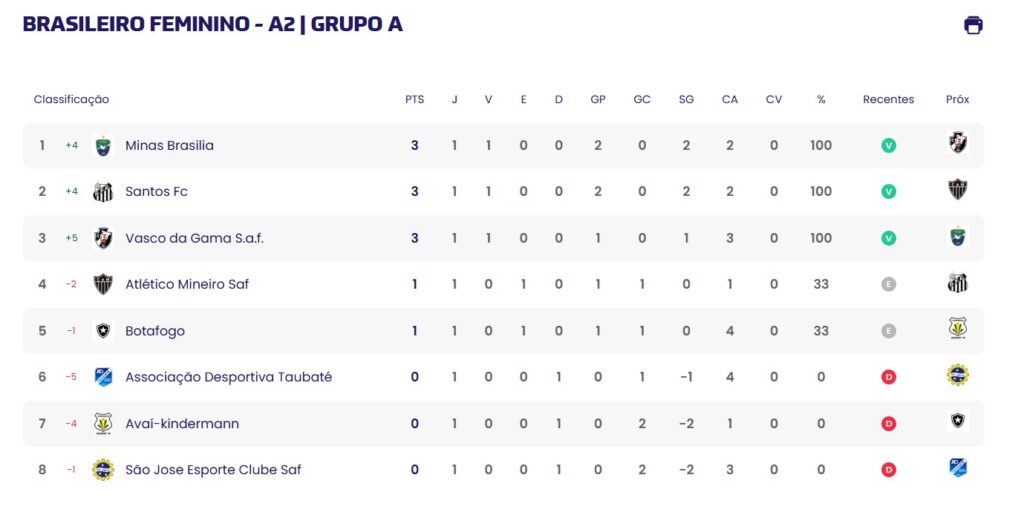This screenshot has height=518, width=1024.
Task: Open next opponent crest in Taubaté row
Action: click(x=957, y=375)
